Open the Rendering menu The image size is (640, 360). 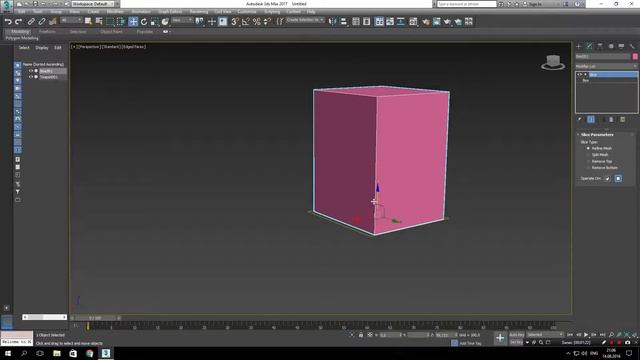point(199,12)
